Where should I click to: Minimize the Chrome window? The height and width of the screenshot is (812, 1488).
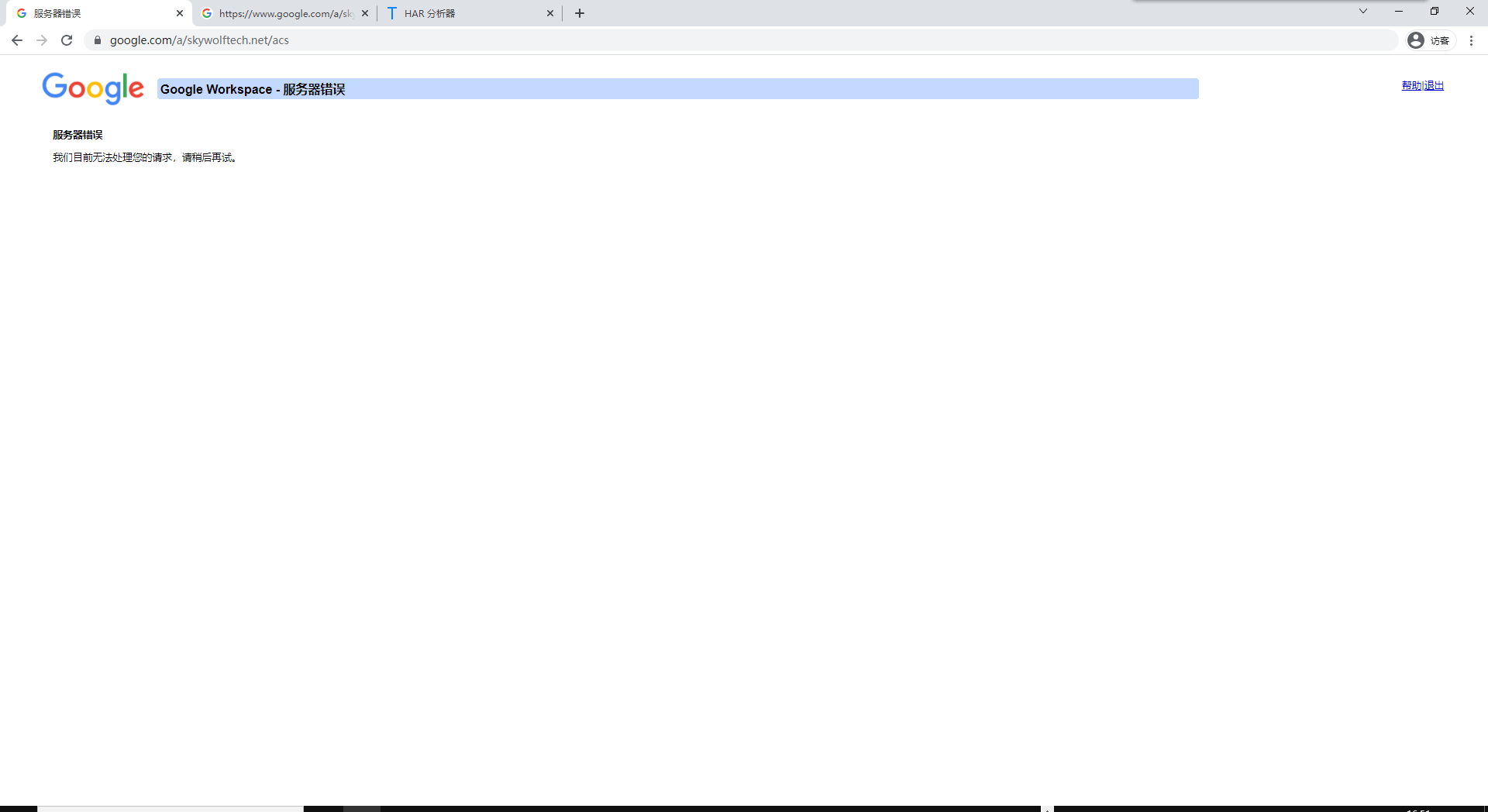click(x=1399, y=11)
